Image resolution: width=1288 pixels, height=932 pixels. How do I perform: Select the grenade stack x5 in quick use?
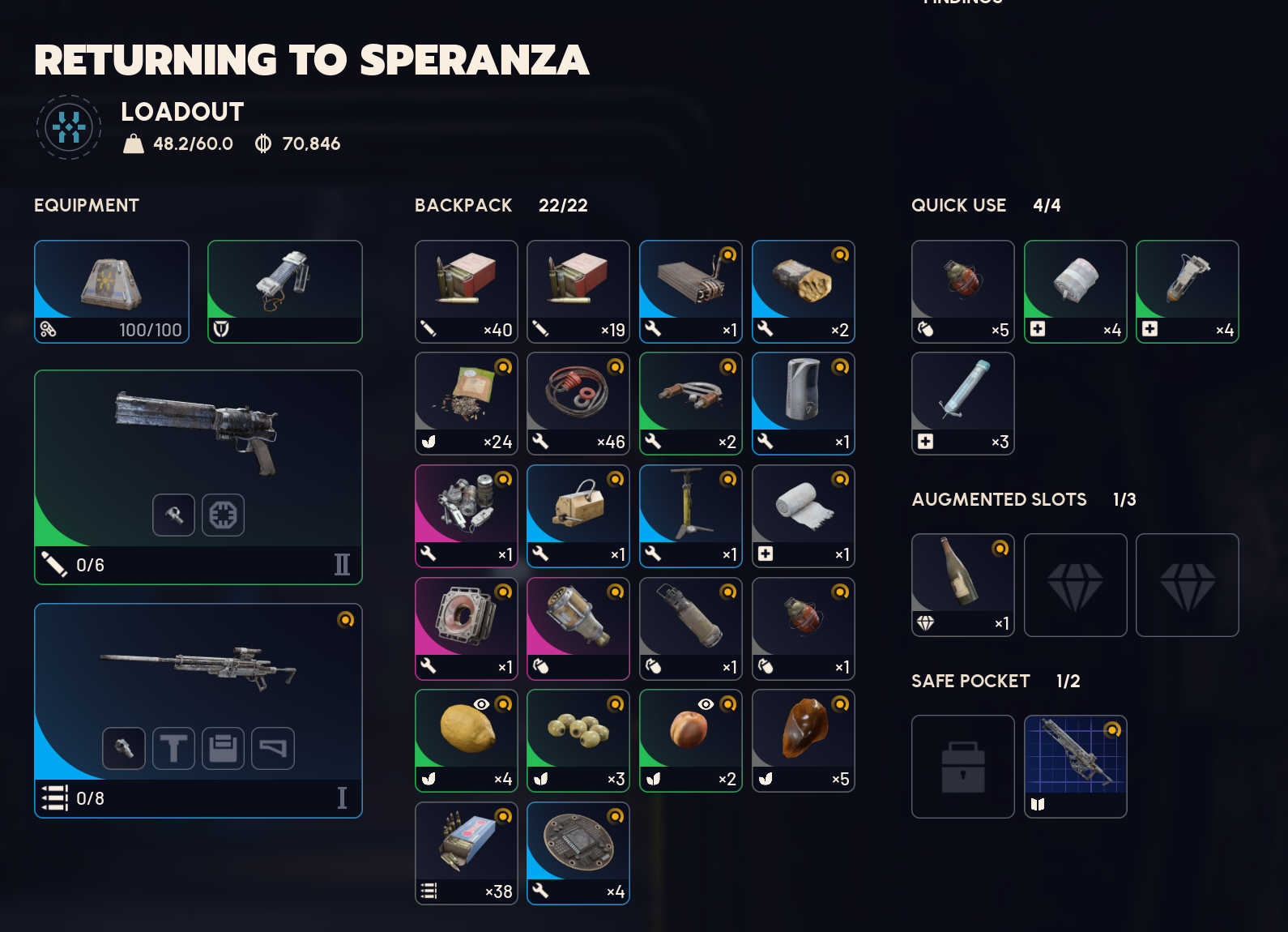[962, 291]
